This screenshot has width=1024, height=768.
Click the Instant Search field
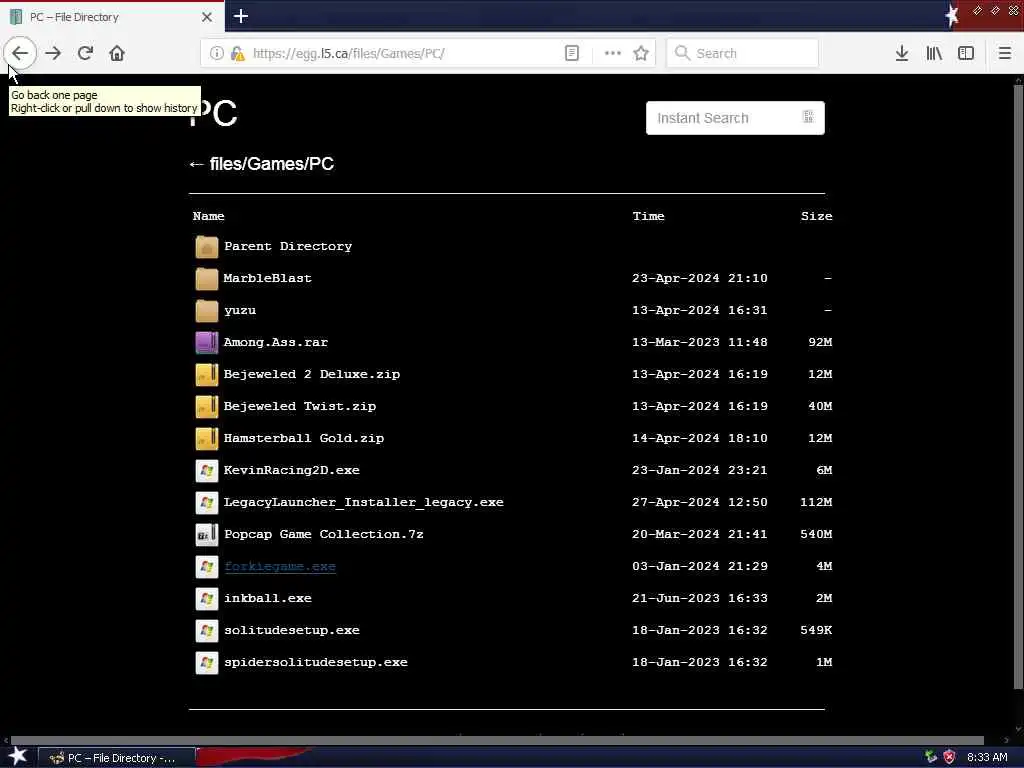(735, 118)
